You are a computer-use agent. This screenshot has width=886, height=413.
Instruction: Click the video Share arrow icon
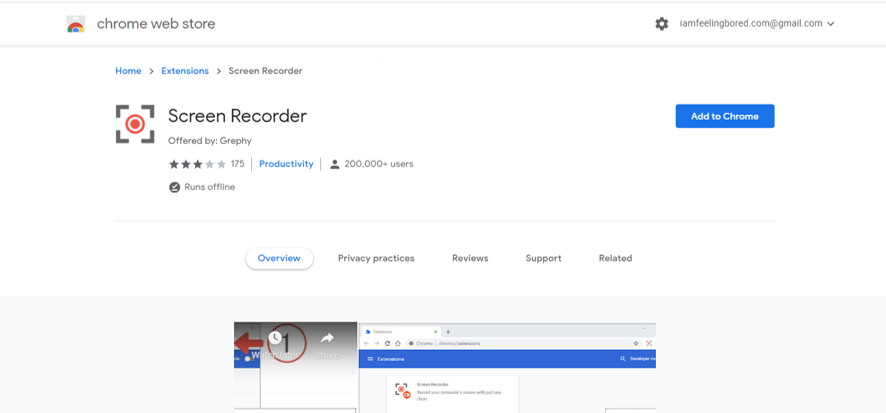(327, 339)
